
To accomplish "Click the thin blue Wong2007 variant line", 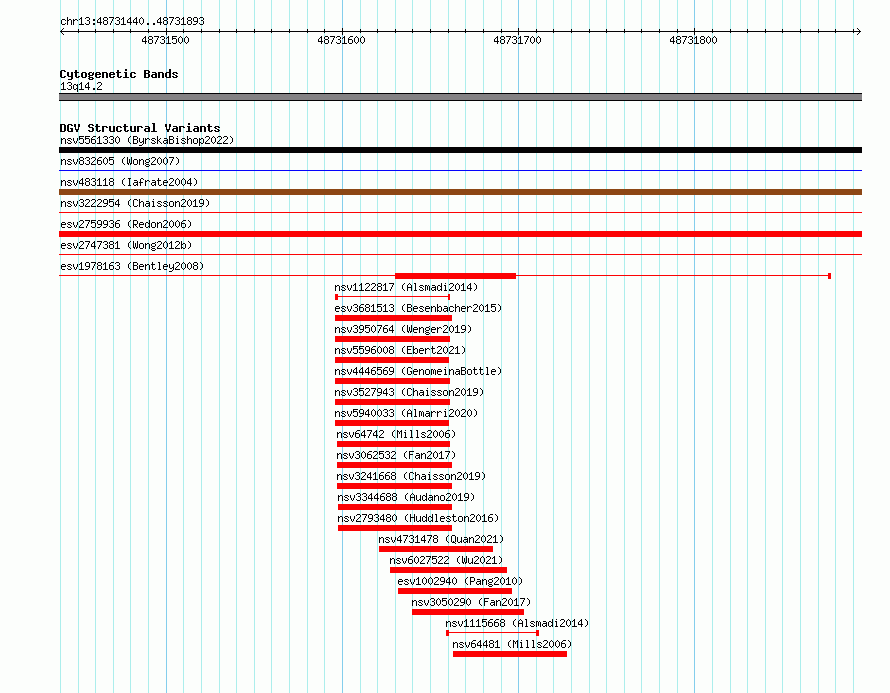I will 460,170.
